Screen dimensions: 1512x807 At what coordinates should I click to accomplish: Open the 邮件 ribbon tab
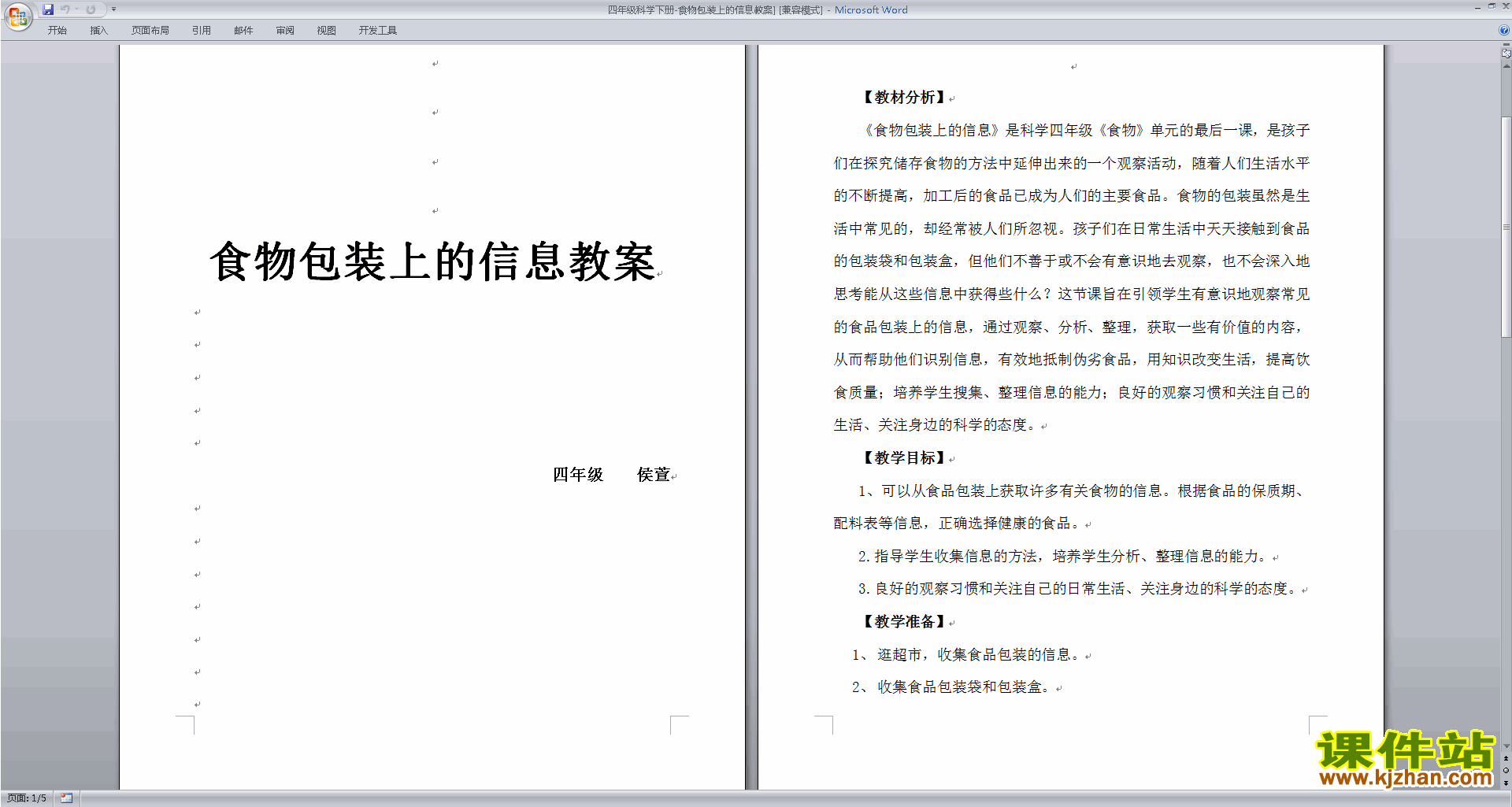[x=243, y=31]
